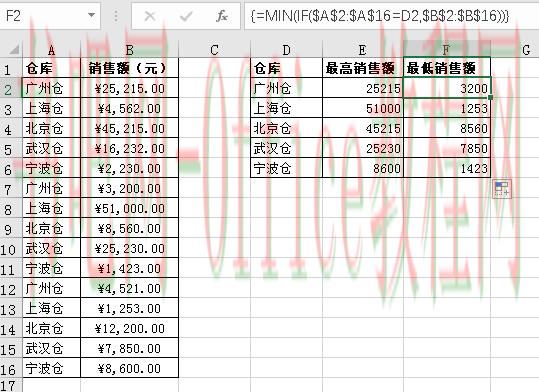The image size is (539, 392).
Task: Click the select-all corner triangle
Action: (14, 50)
